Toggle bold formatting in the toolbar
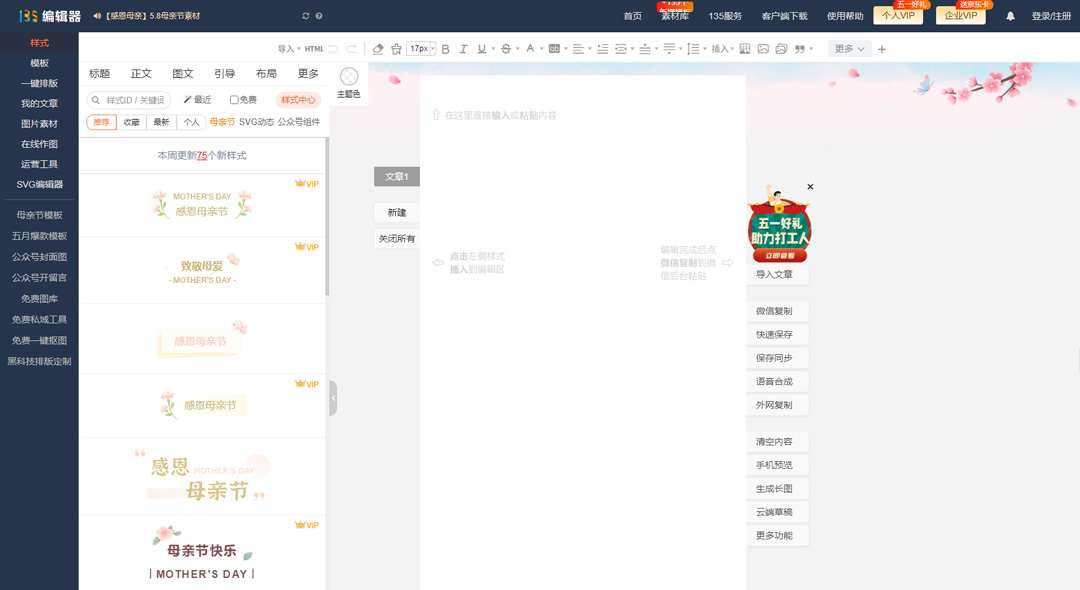The height and width of the screenshot is (590, 1080). point(446,49)
